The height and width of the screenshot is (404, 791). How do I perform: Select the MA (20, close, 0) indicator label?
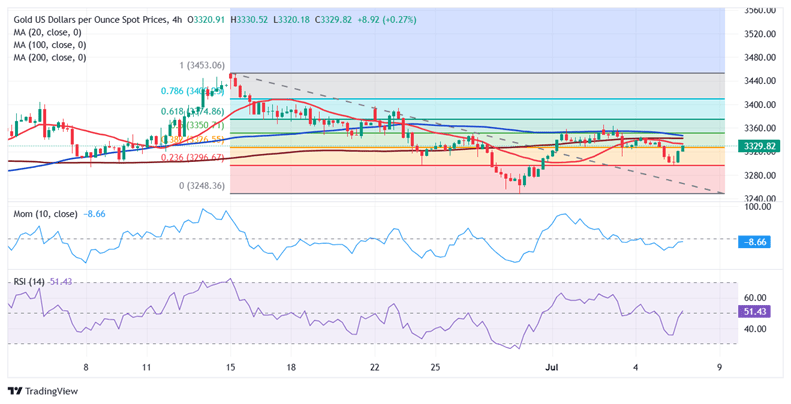[x=47, y=32]
